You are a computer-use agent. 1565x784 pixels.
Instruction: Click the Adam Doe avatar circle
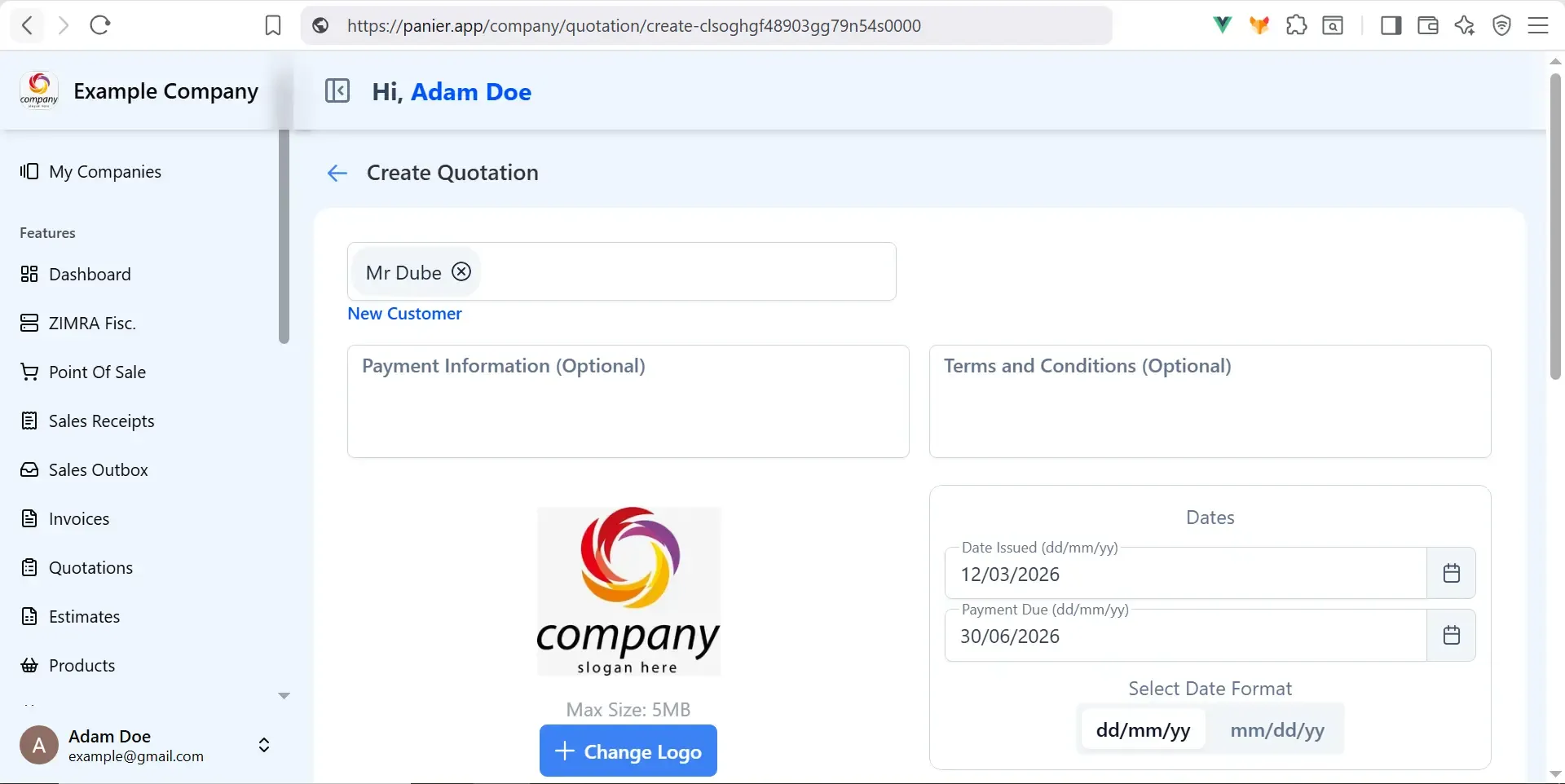click(x=39, y=745)
